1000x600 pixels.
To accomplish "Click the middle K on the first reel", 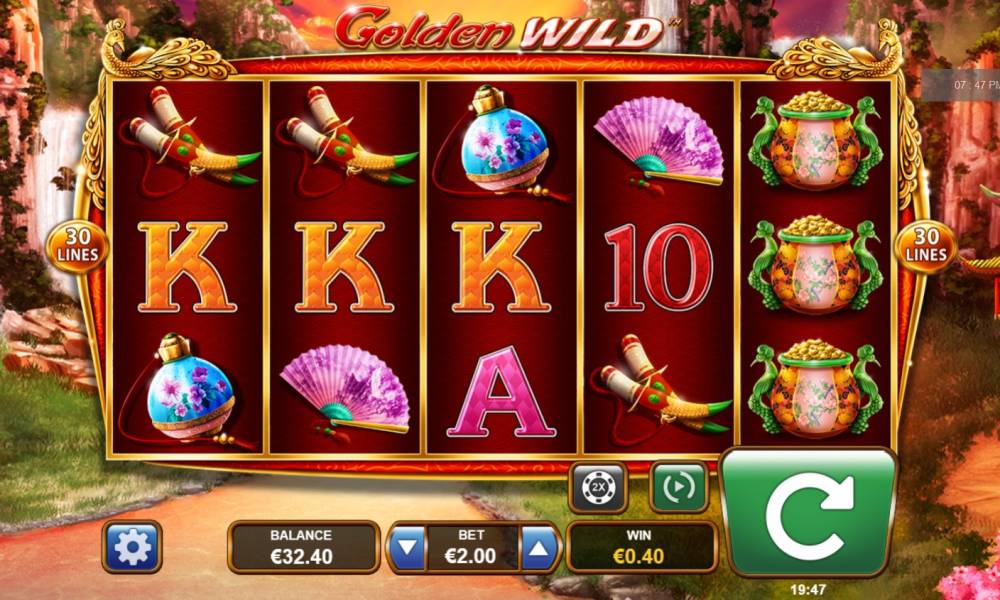I will [x=187, y=267].
